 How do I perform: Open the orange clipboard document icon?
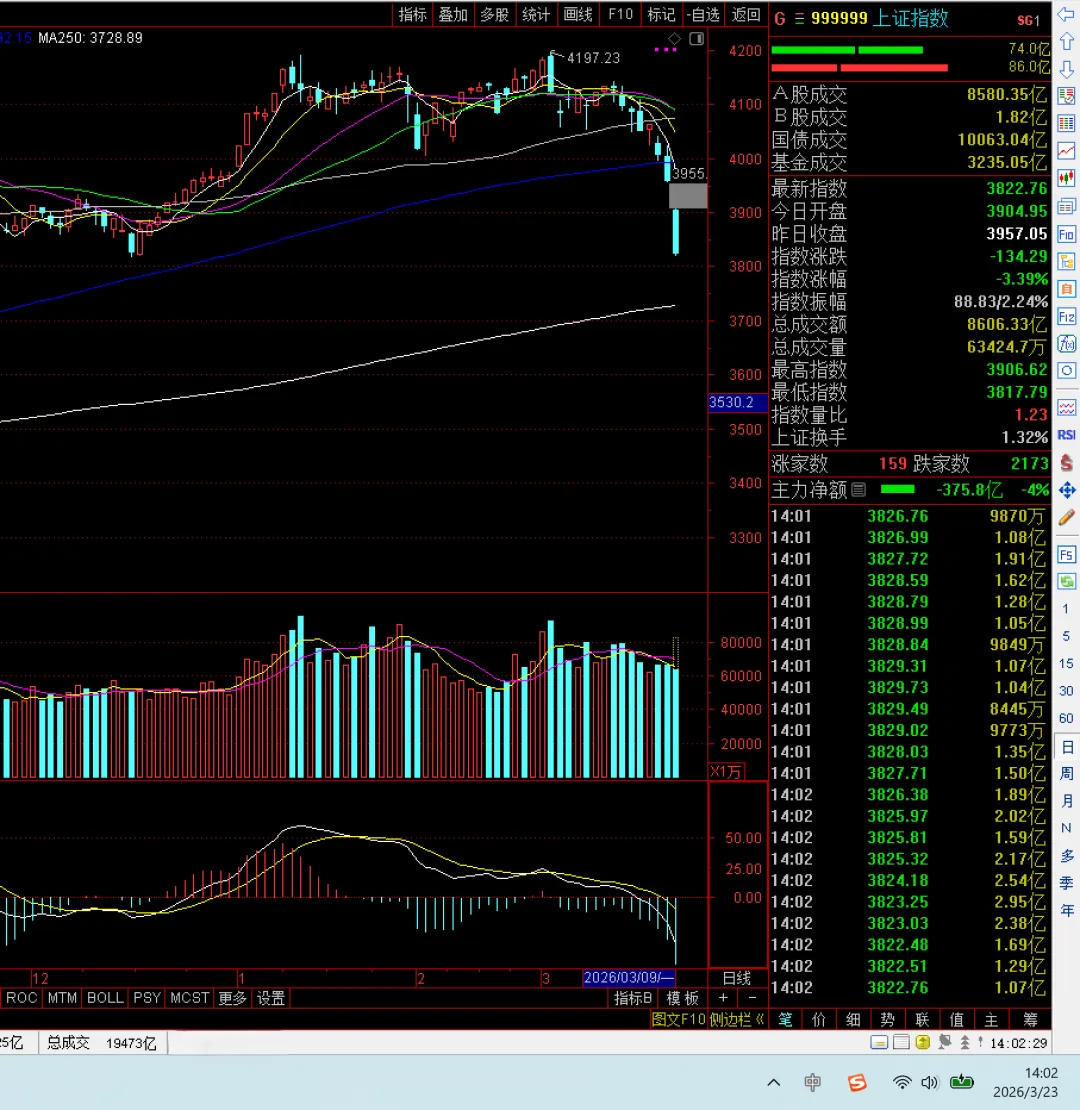(1066, 289)
